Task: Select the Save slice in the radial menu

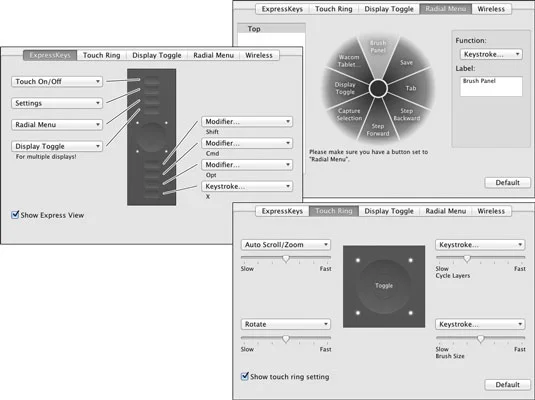Action: point(406,62)
